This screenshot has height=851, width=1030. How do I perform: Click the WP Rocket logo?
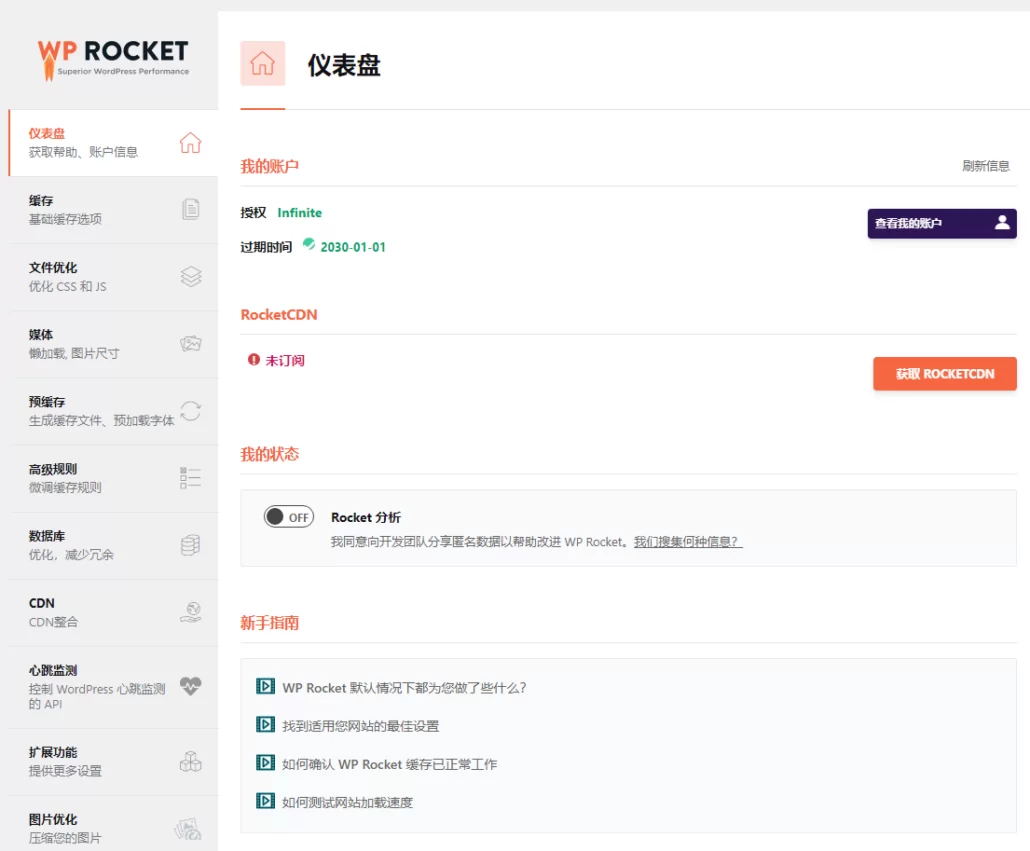pos(113,59)
